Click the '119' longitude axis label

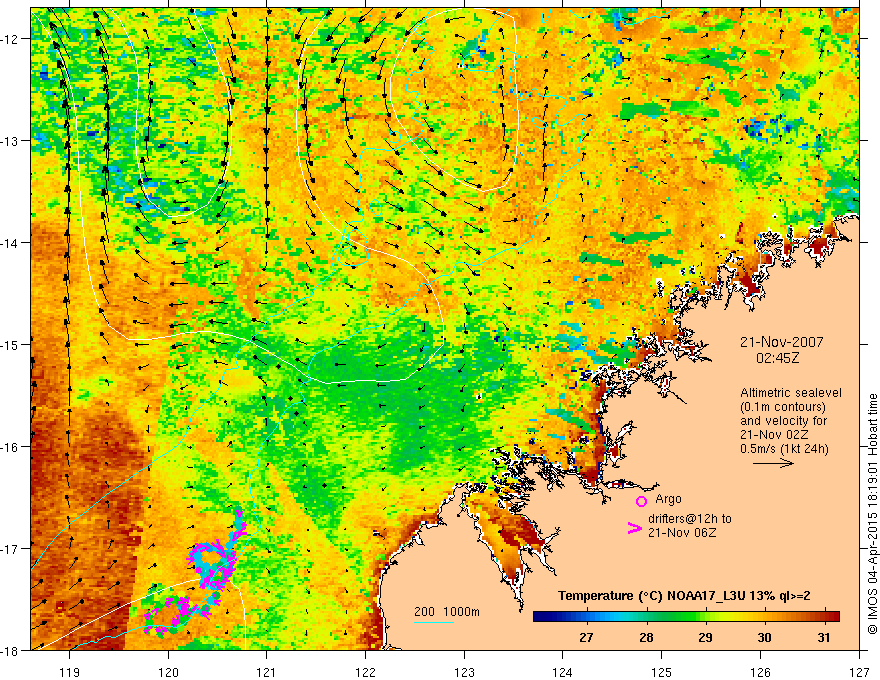coord(70,672)
